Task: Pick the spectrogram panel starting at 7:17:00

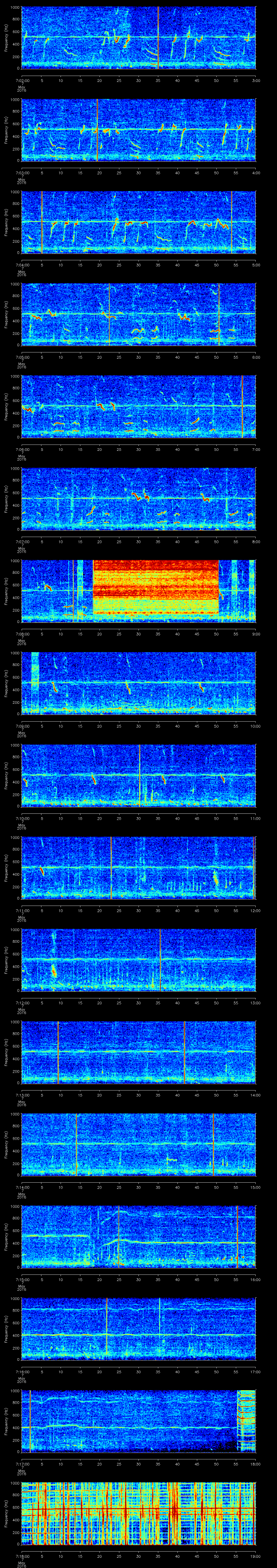Action: [x=139, y=1421]
